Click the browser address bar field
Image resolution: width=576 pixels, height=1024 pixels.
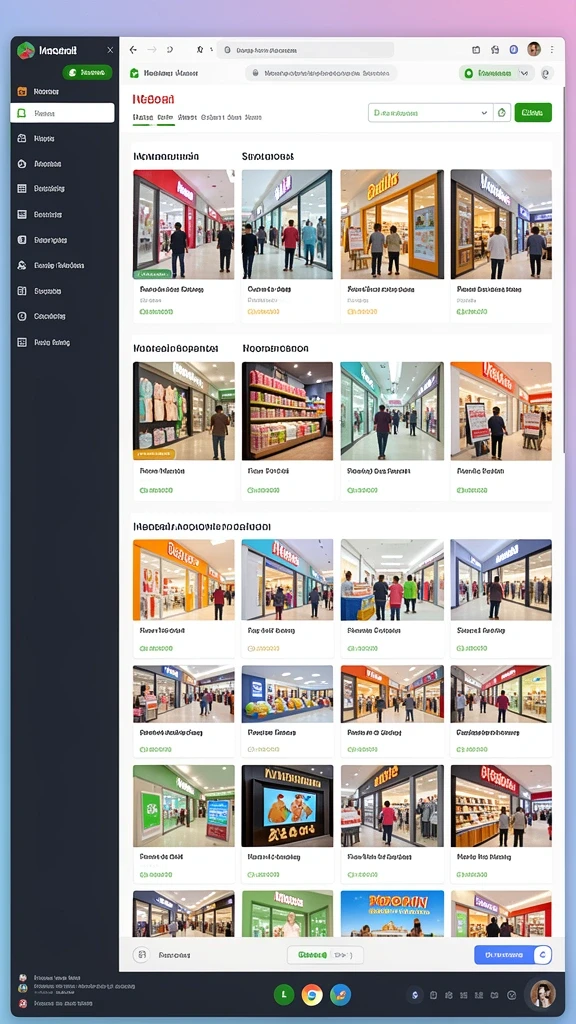pyautogui.click(x=306, y=50)
